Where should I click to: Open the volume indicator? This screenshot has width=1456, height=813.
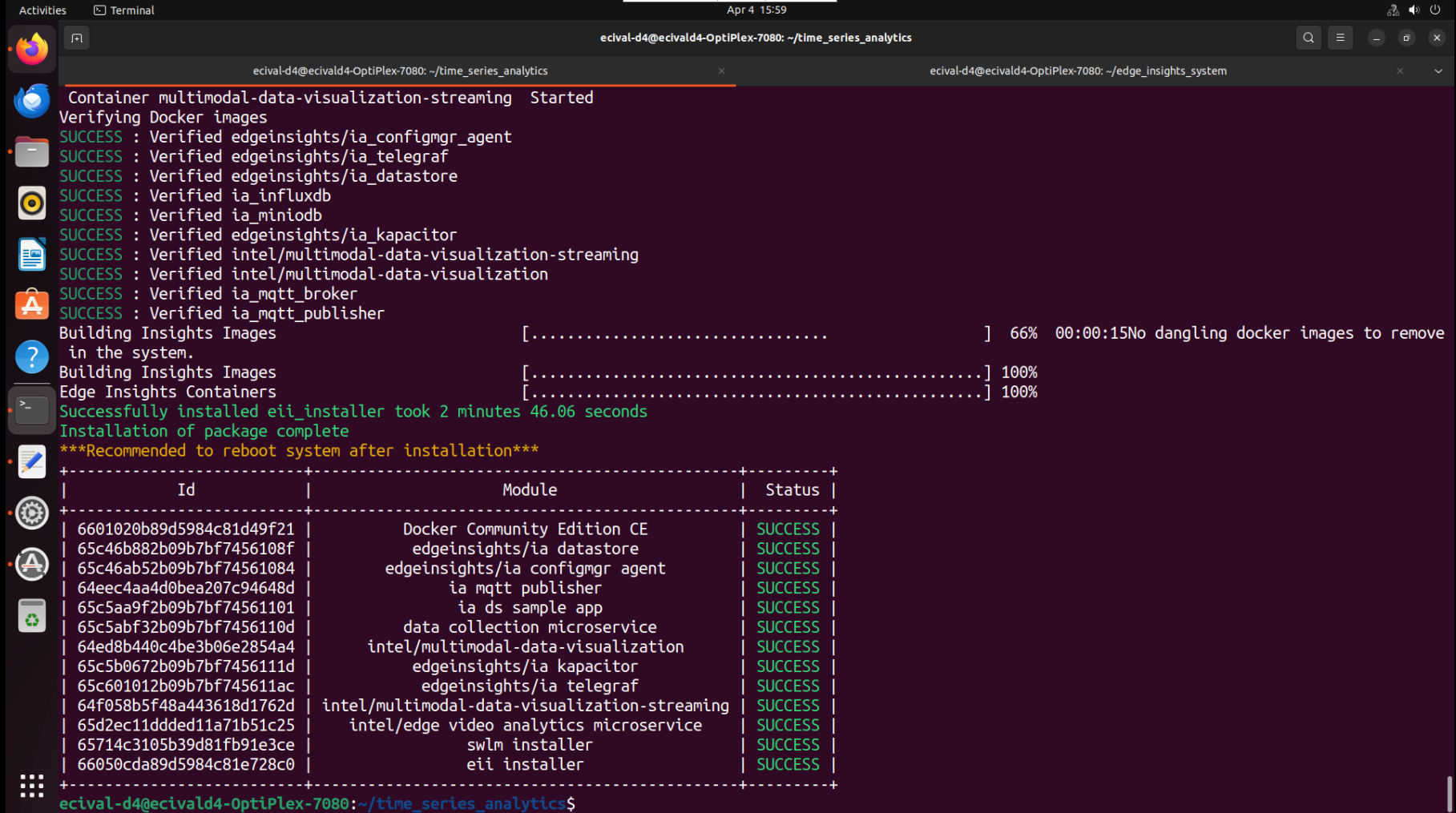1414,10
